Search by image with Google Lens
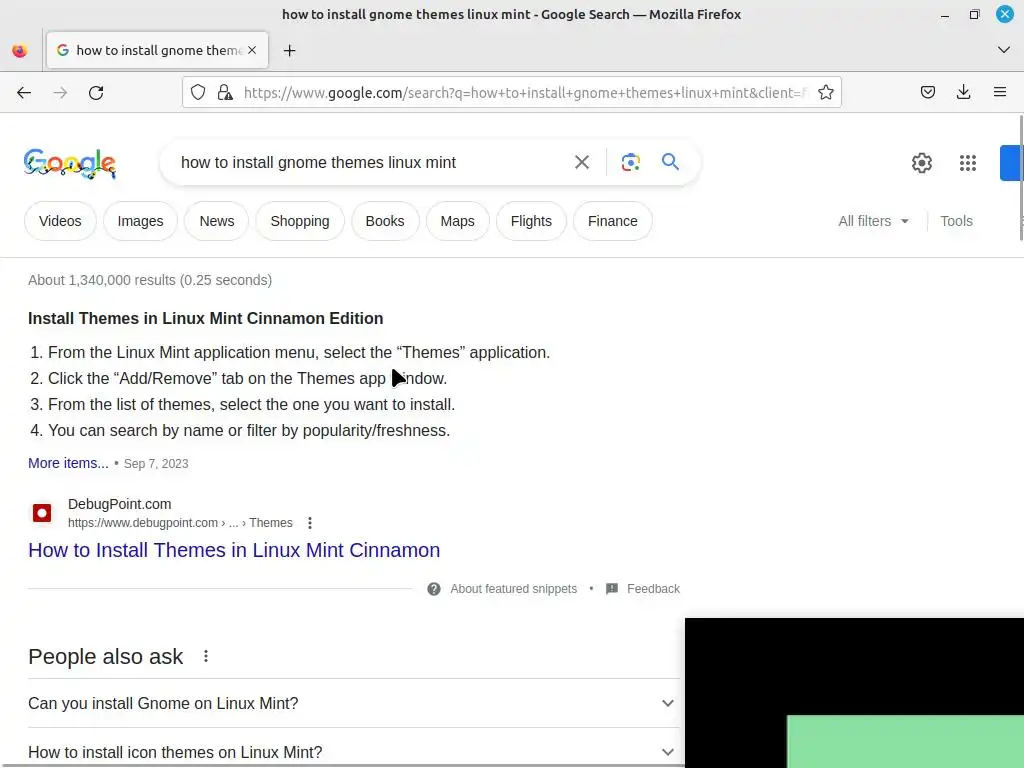1024x768 pixels. 630,162
